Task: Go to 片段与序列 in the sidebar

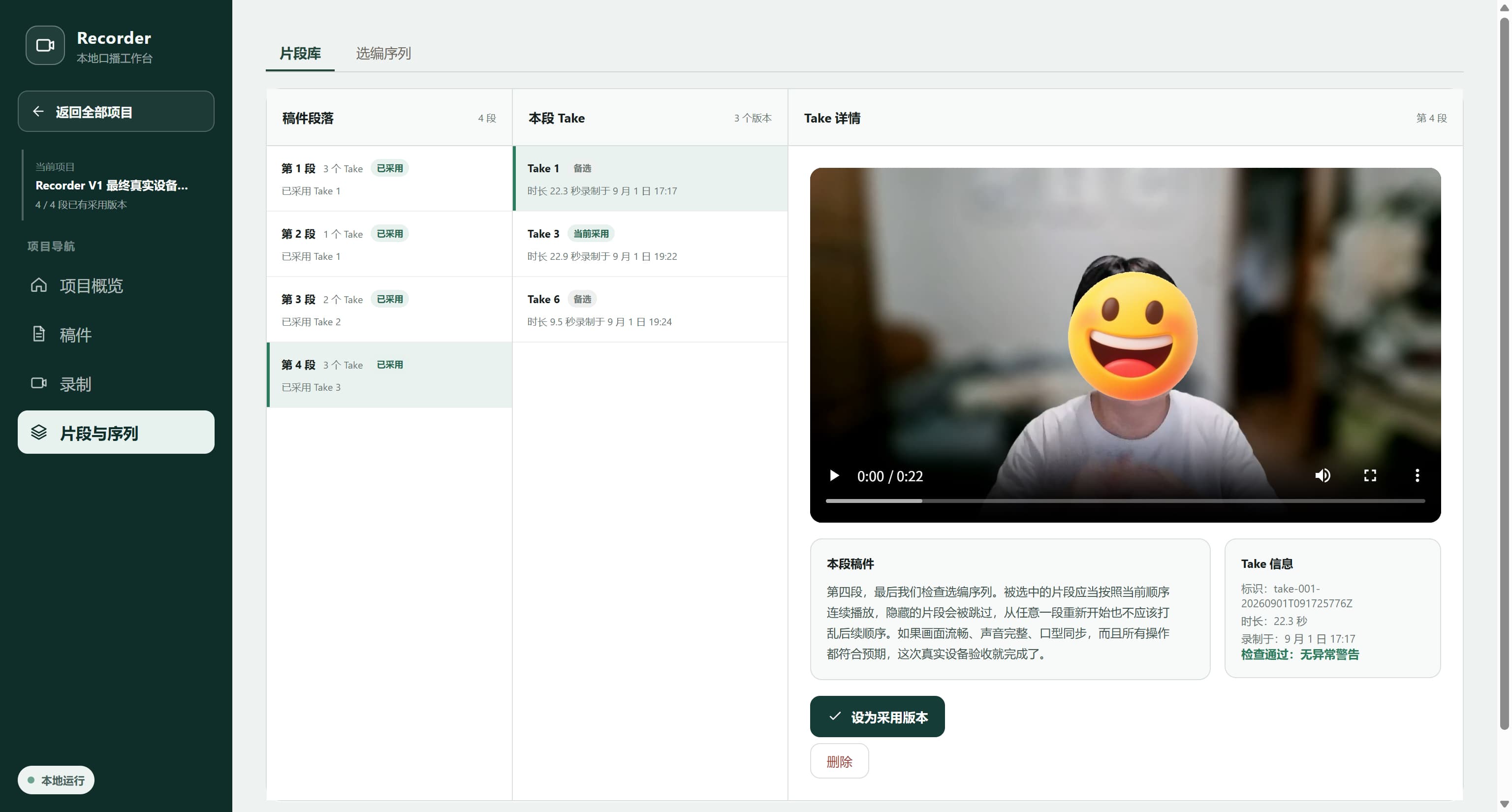Action: point(116,433)
